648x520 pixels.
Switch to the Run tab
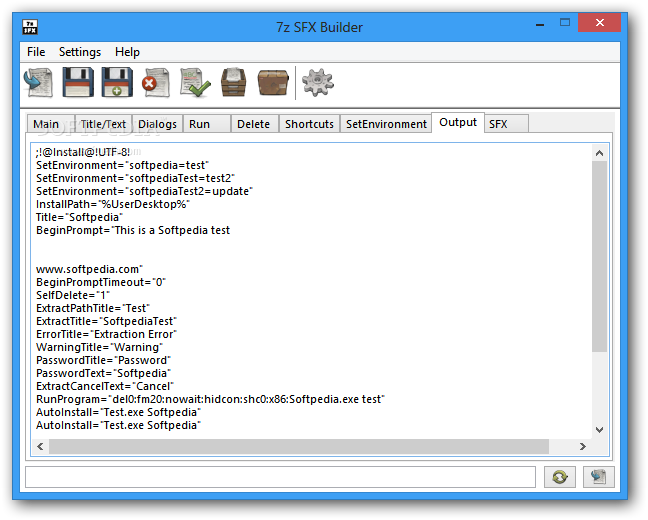[207, 124]
